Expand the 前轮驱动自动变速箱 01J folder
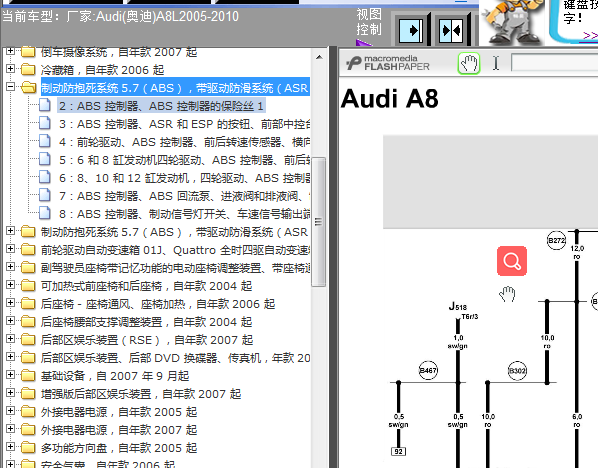 tap(11, 249)
